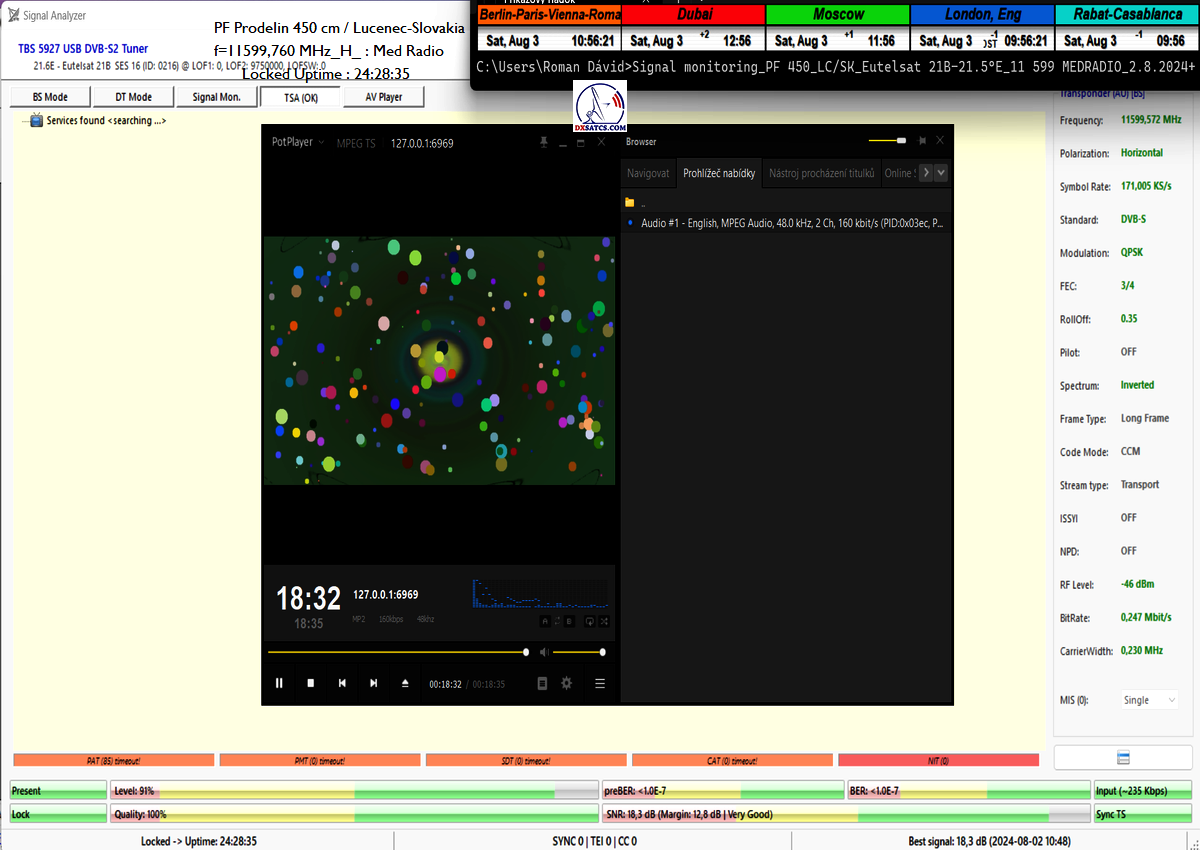Click the eject/open file icon
The height and width of the screenshot is (850, 1200).
click(x=405, y=683)
